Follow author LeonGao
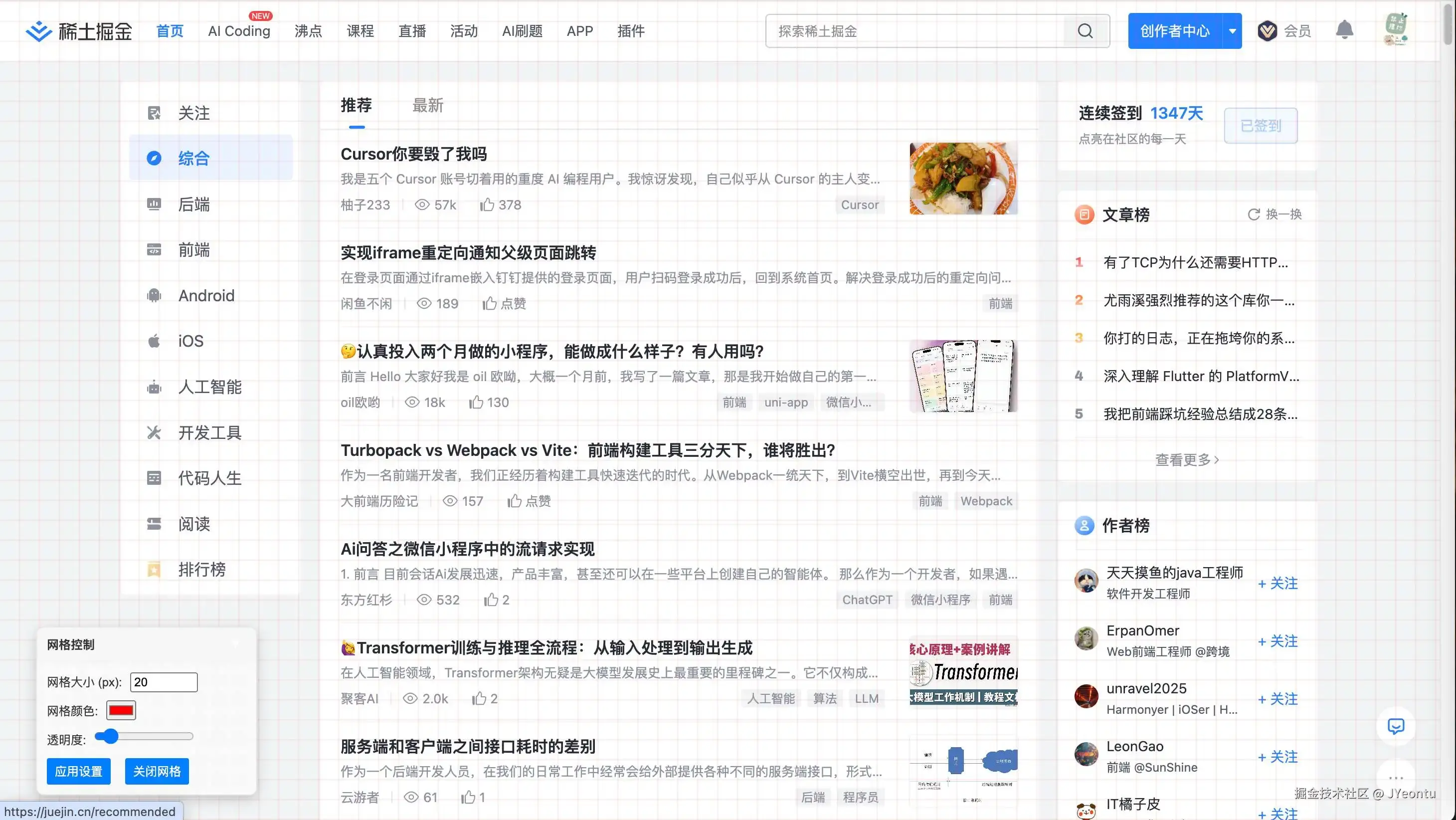Viewport: 1456px width, 820px height. [x=1277, y=757]
